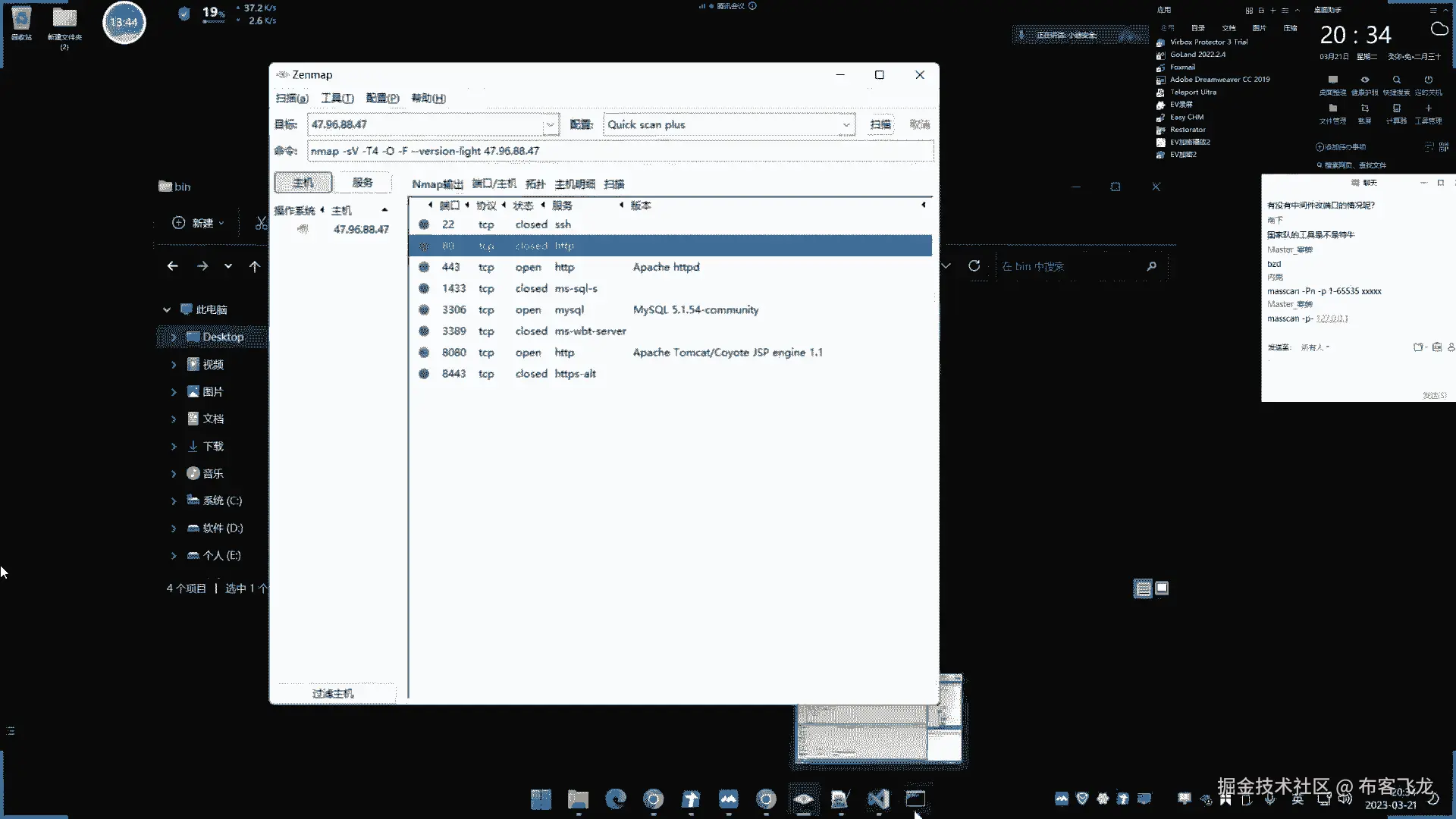This screenshot has width=1456, height=819.
Task: Open the Zenmap eye icon in taskbar
Action: (803, 799)
